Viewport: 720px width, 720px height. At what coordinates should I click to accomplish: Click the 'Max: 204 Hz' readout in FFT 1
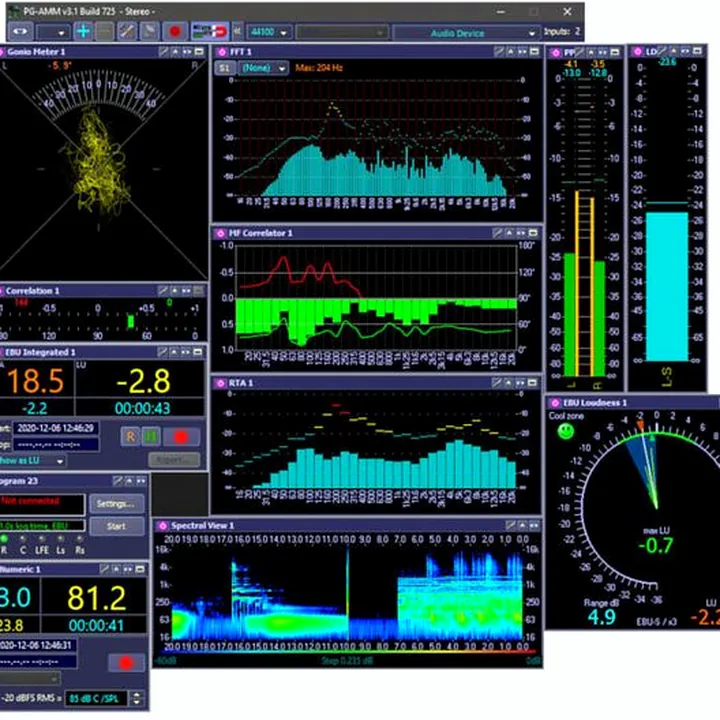(319, 68)
